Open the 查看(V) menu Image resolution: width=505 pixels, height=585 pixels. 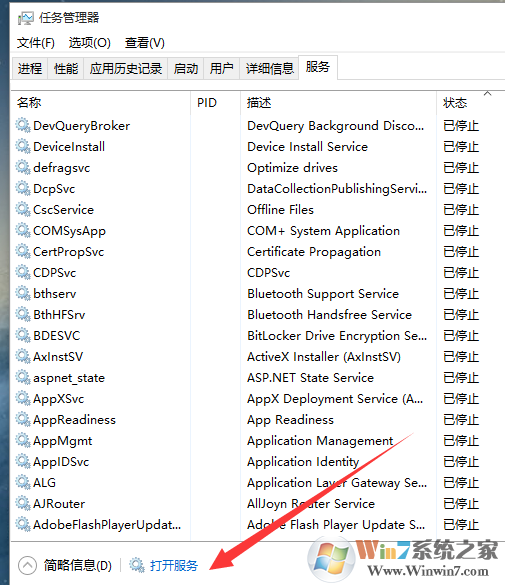point(144,43)
